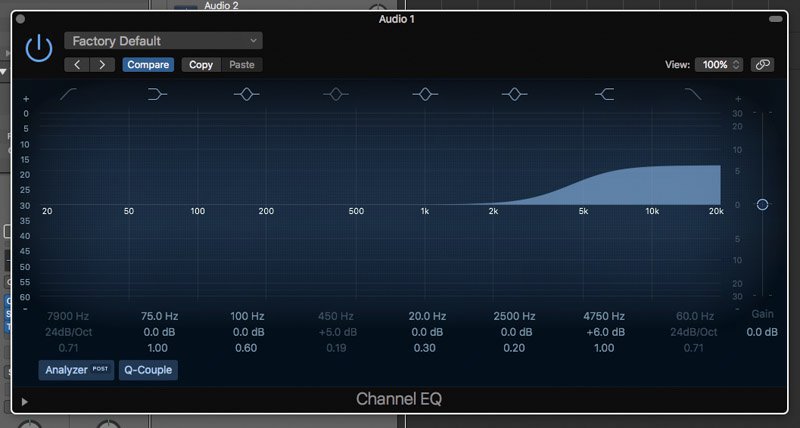This screenshot has height=428, width=800.
Task: Toggle the Analyzer POST button
Action: [77, 370]
